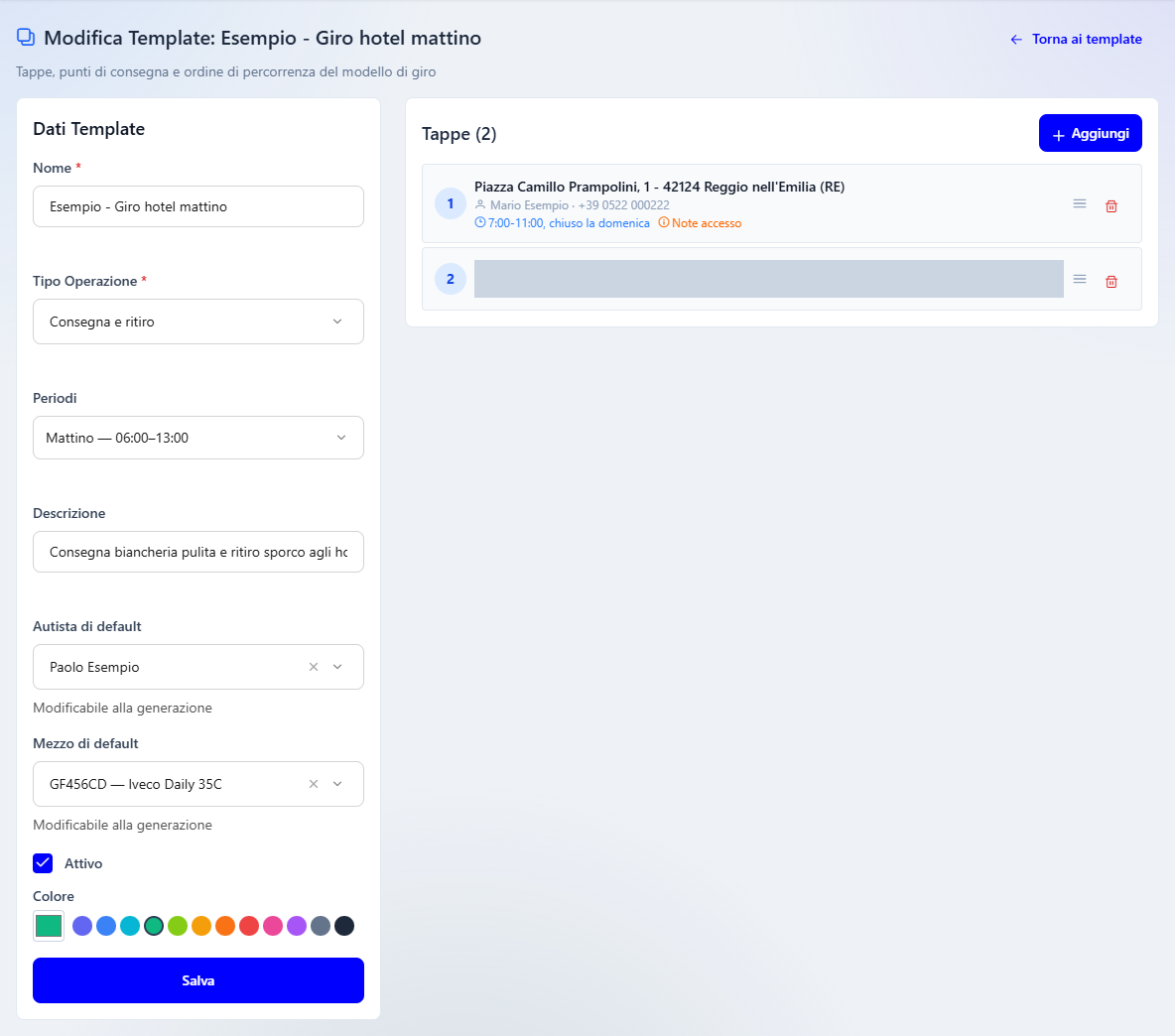Pick the indigo color circle

click(82, 926)
